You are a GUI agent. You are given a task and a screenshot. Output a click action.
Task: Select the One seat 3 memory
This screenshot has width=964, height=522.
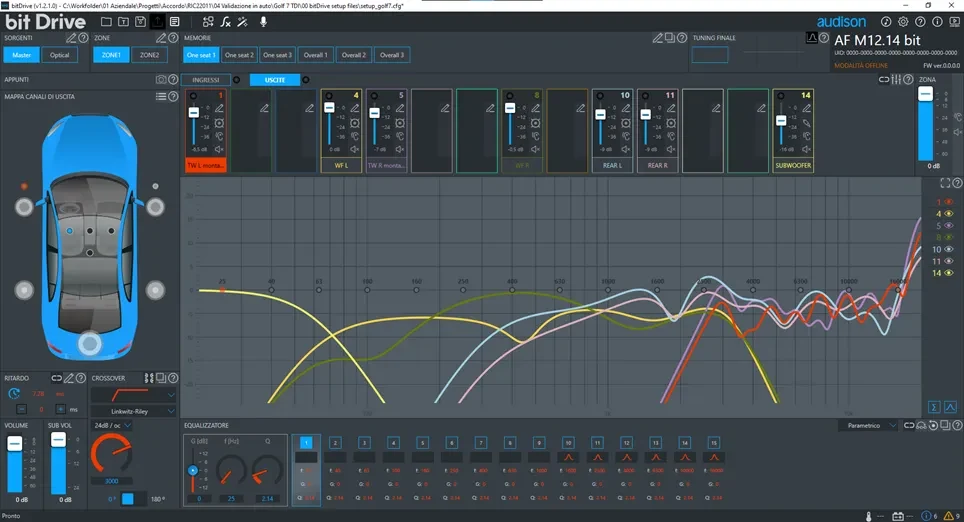[277, 55]
